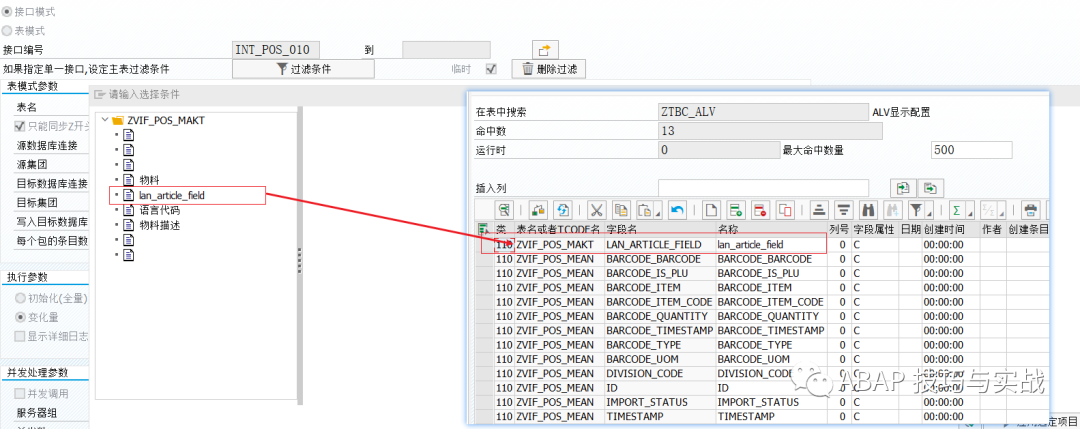The height and width of the screenshot is (429, 1080).
Task: Click the 字段属性 column header
Action: coord(874,229)
